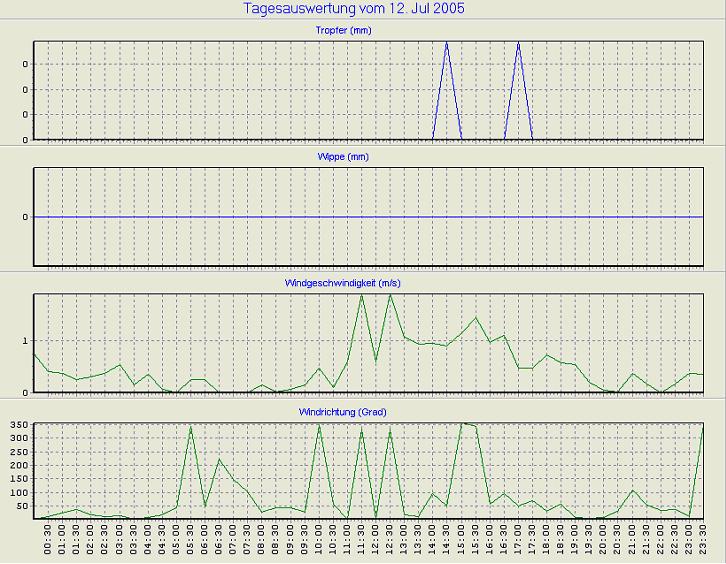This screenshot has height=564, width=726.
Task: Click the 00:30 time axis label
Action: (49, 541)
